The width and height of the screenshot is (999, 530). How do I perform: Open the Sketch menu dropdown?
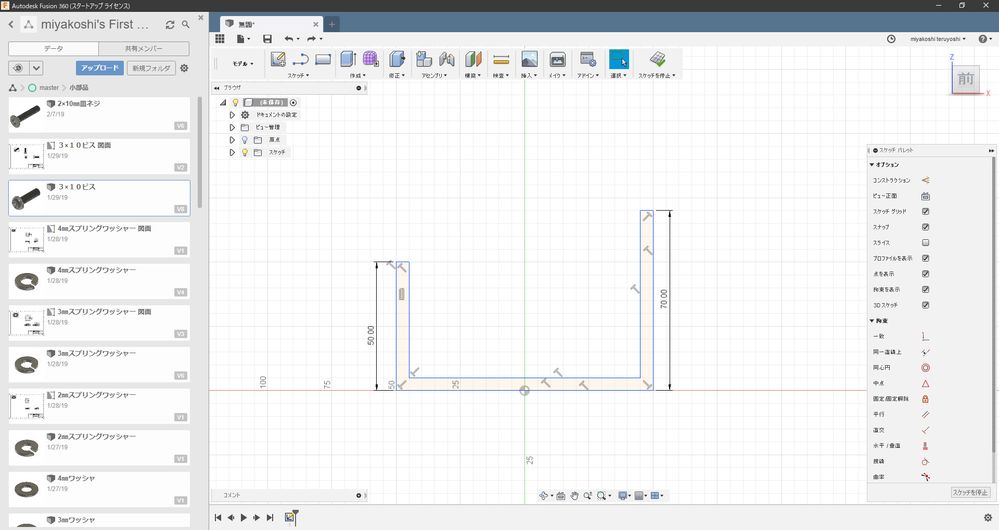(x=298, y=76)
